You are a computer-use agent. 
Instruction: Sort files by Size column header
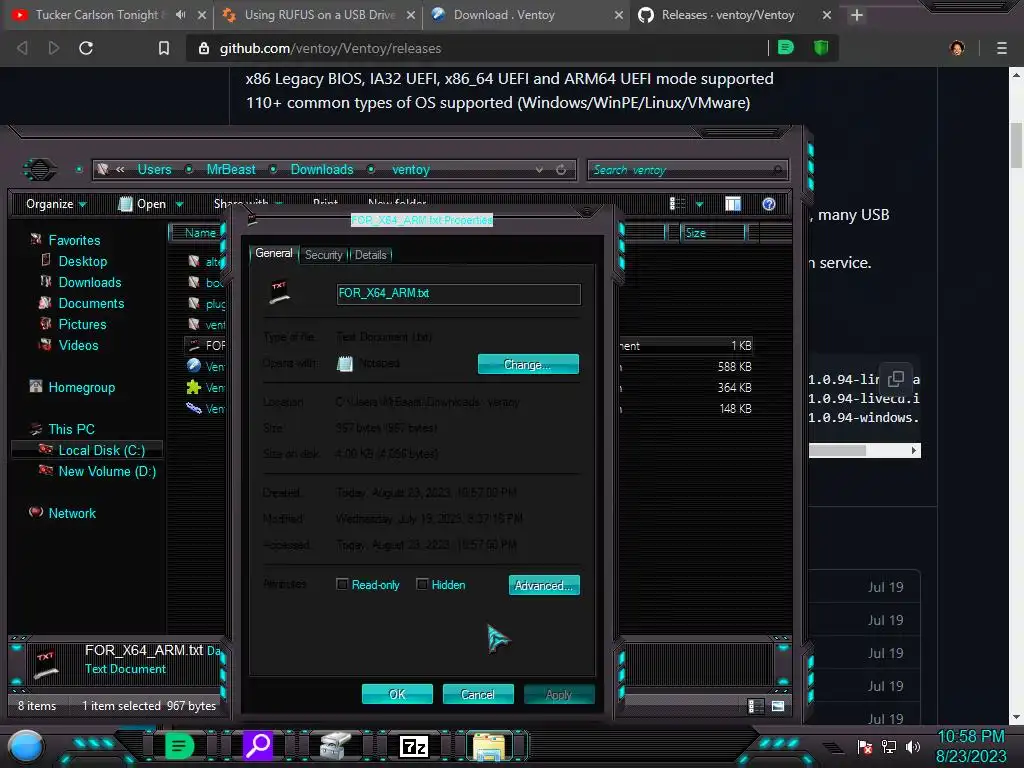712,232
